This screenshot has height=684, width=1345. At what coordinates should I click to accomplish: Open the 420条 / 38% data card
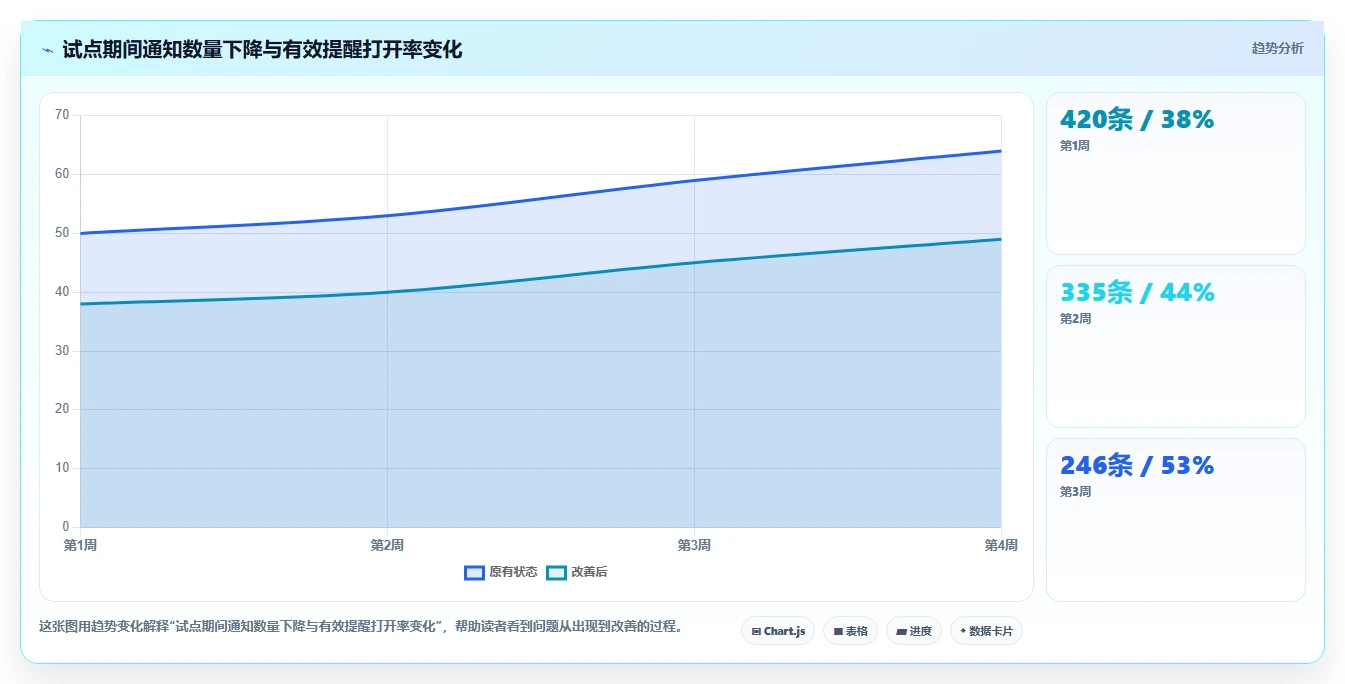(1176, 174)
